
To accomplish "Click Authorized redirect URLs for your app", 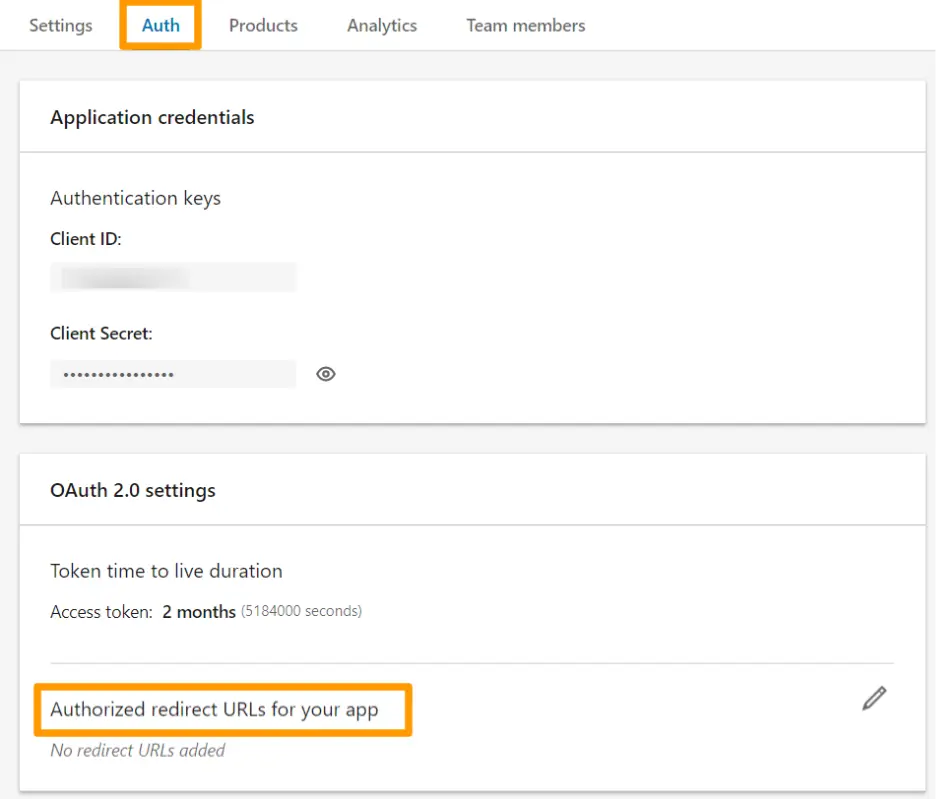I will click(214, 709).
